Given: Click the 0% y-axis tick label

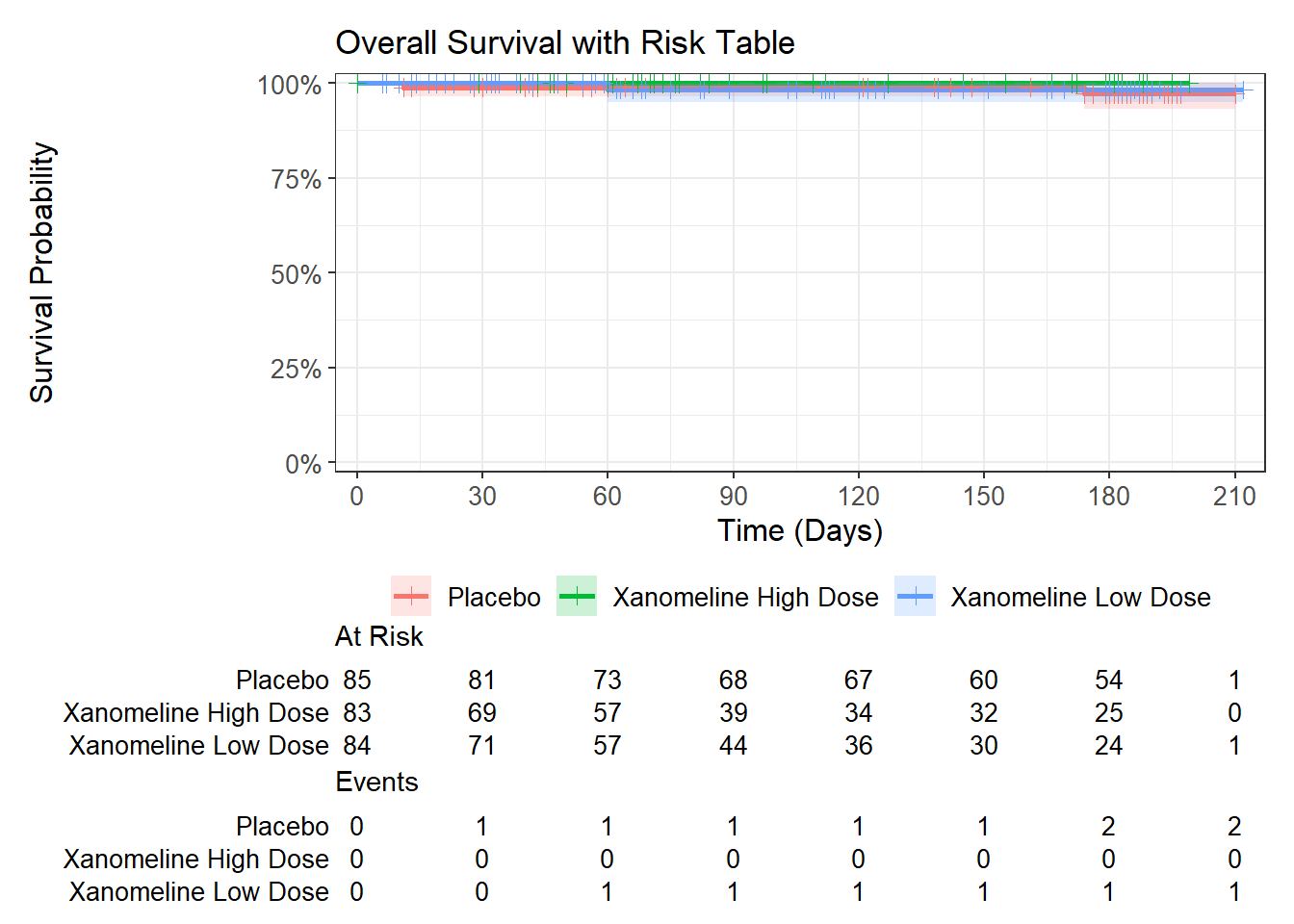Looking at the screenshot, I should (x=302, y=465).
